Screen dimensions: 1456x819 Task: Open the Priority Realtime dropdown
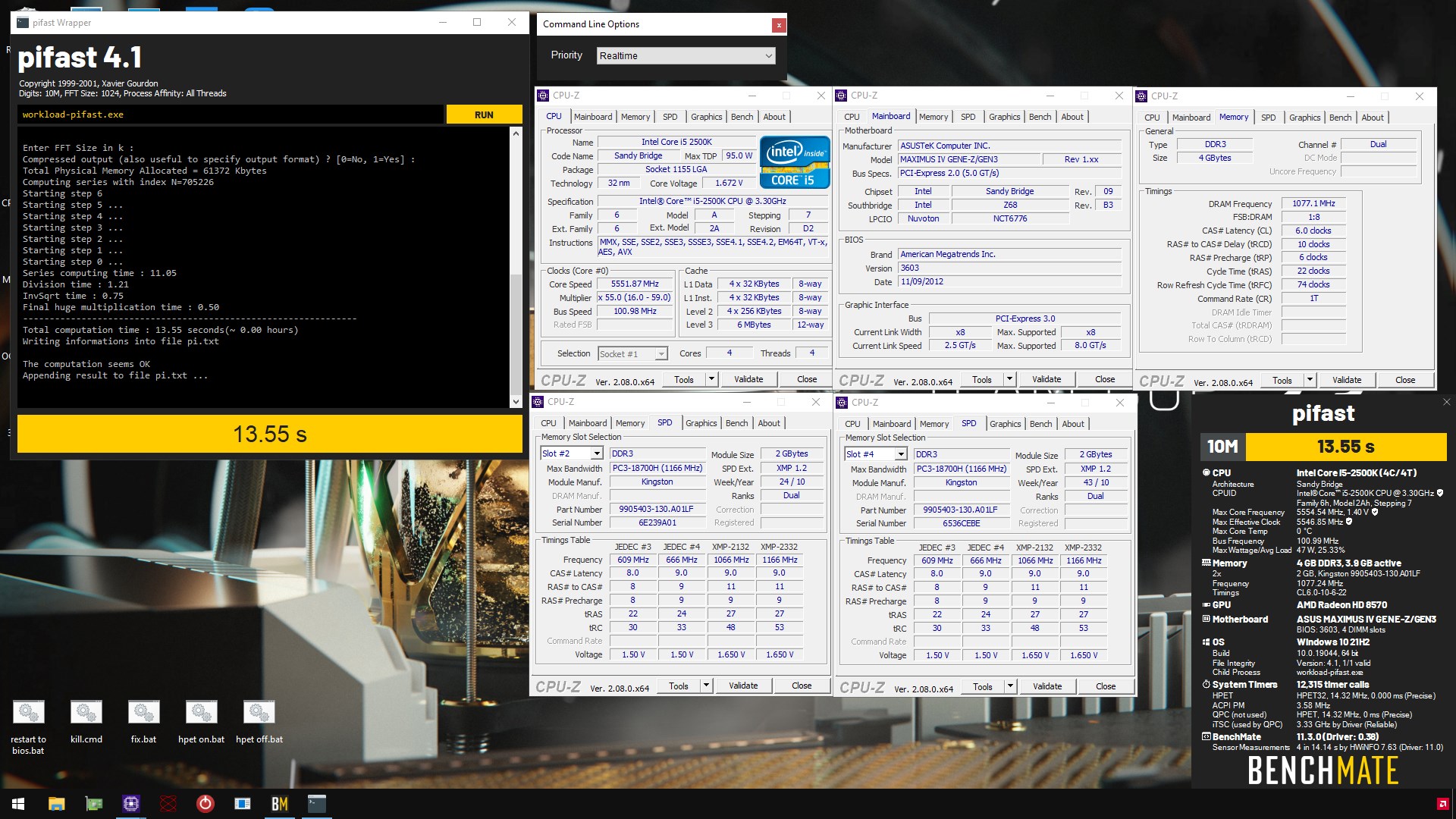pos(686,55)
